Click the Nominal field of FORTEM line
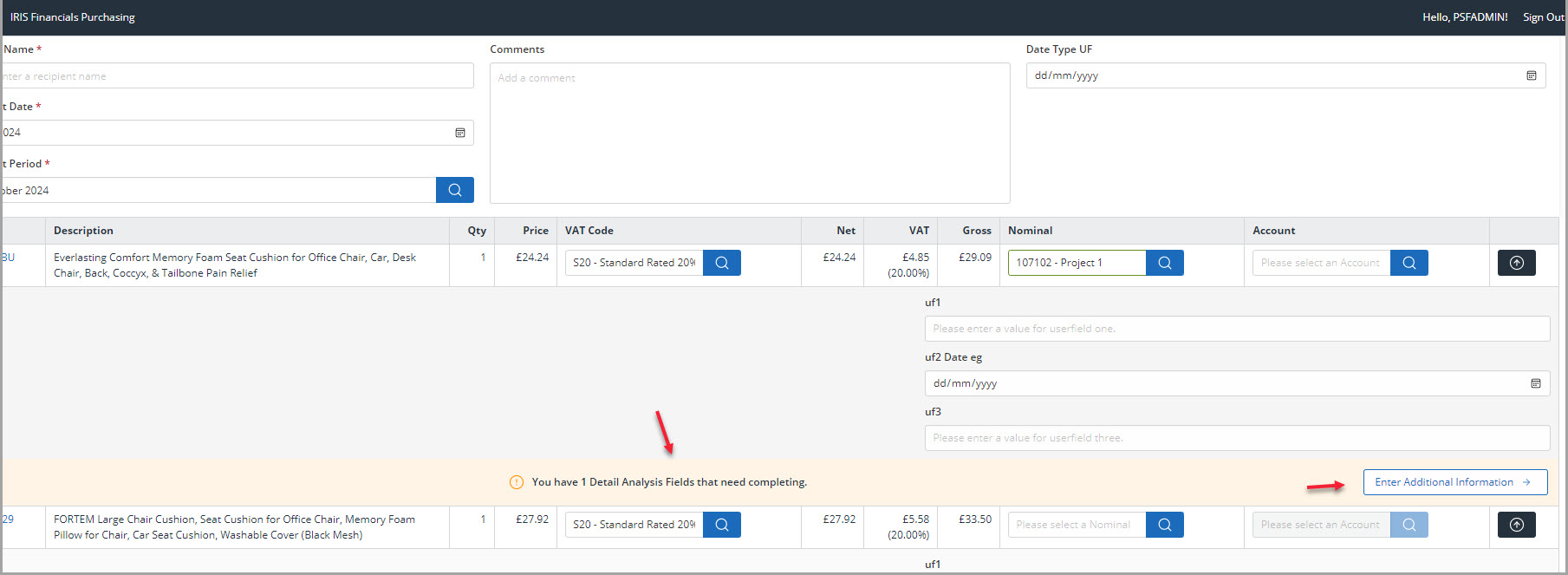 tap(1076, 525)
